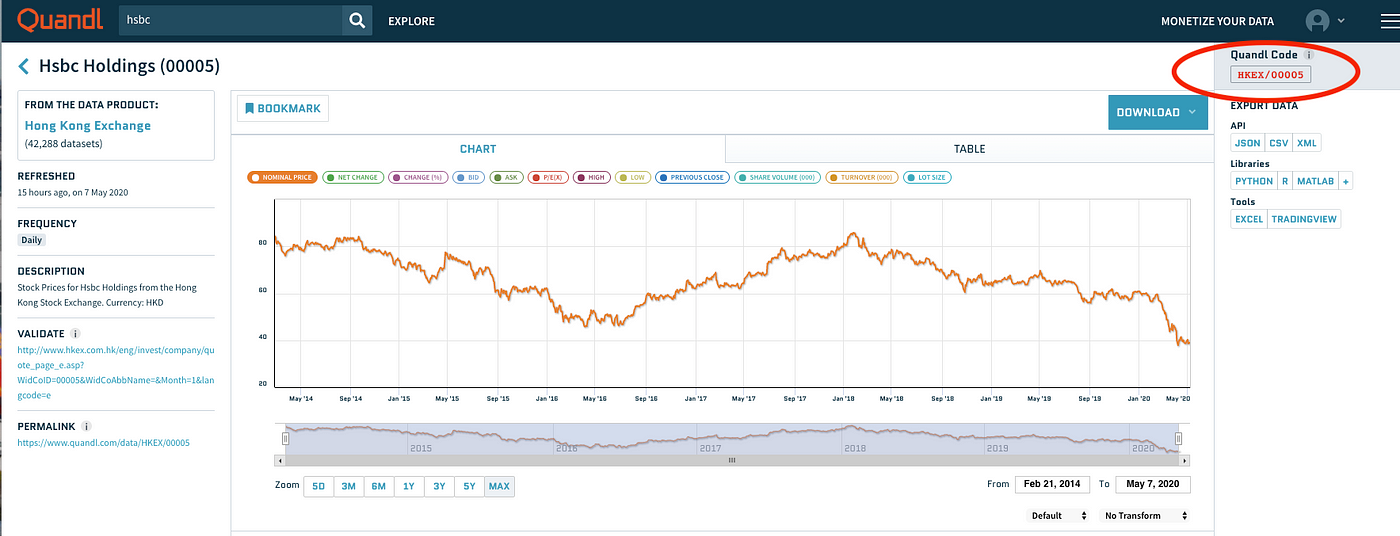Switch to the Chart tab
Viewport: 1400px width, 536px height.
click(478, 149)
